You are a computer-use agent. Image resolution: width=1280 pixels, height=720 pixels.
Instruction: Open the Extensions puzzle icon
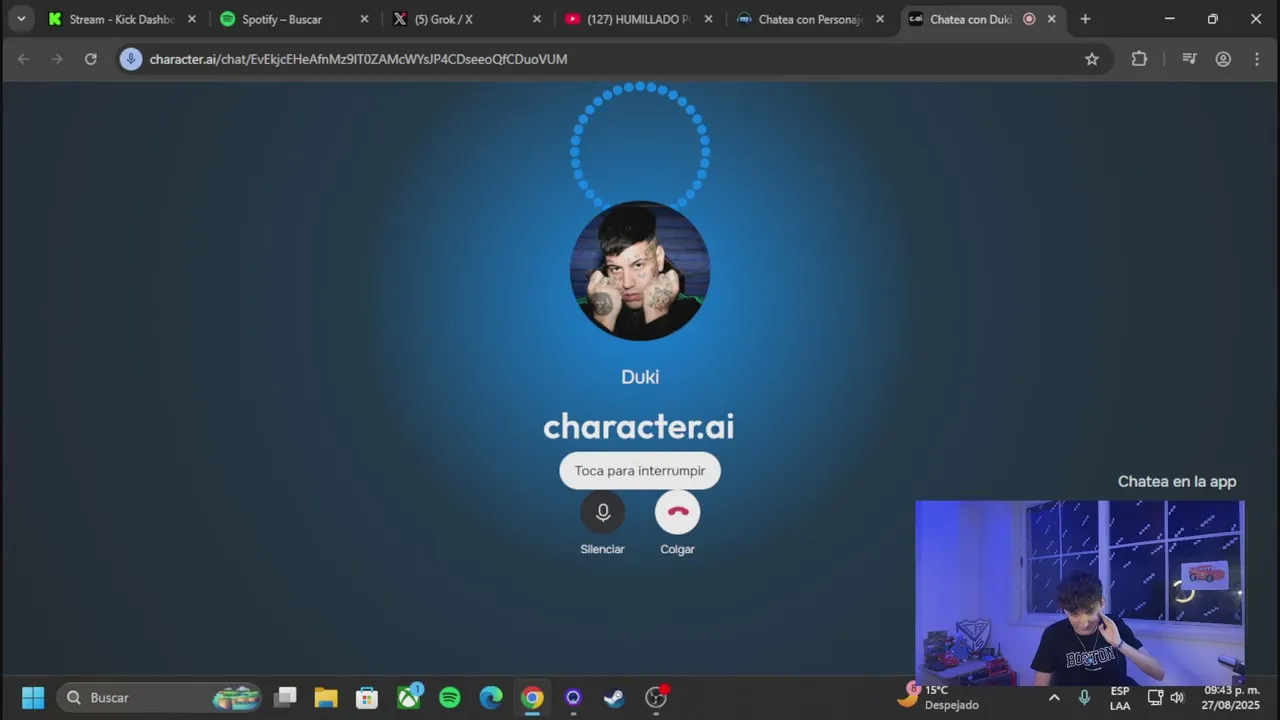1139,59
